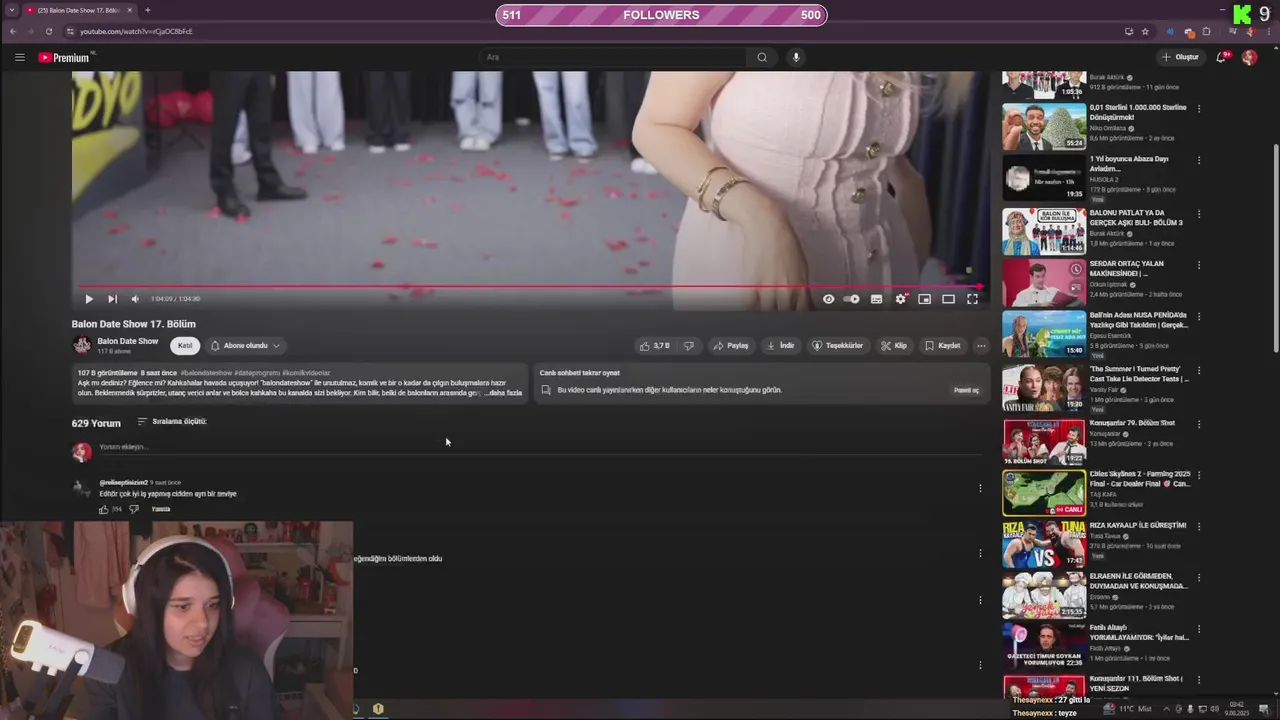The image size is (1280, 720).
Task: Open the @miliseptinizim2 commenter profile
Action: [123, 483]
